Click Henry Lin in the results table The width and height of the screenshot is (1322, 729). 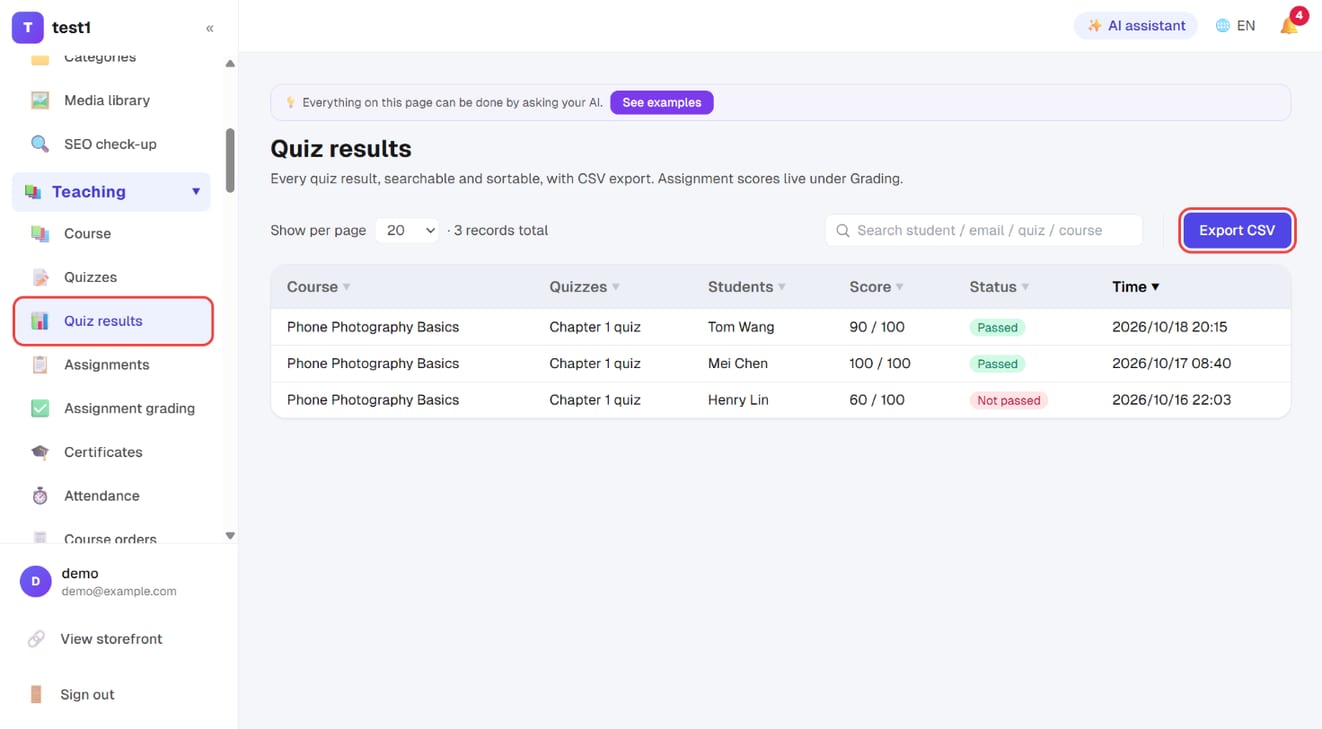(x=738, y=400)
